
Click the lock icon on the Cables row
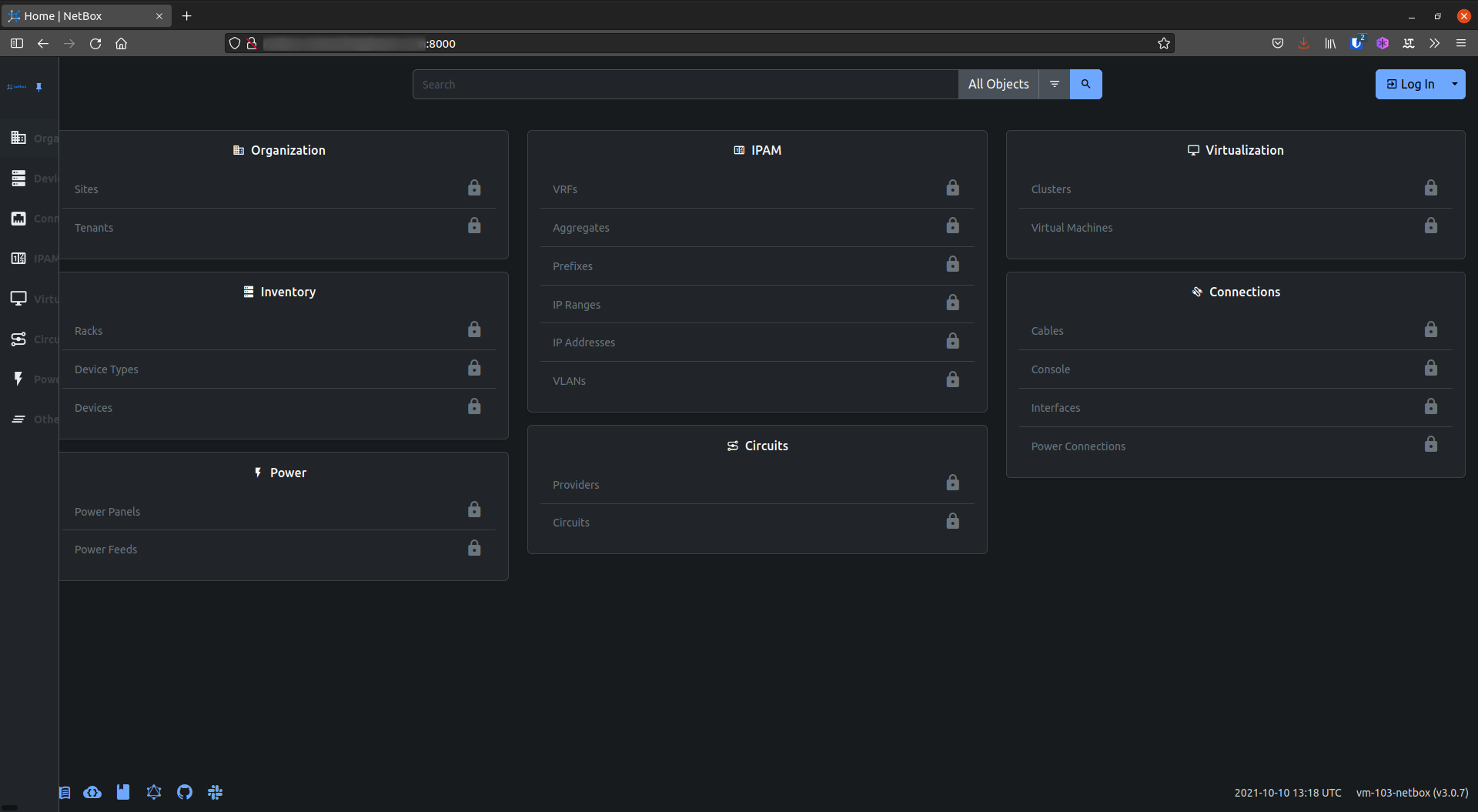1430,329
